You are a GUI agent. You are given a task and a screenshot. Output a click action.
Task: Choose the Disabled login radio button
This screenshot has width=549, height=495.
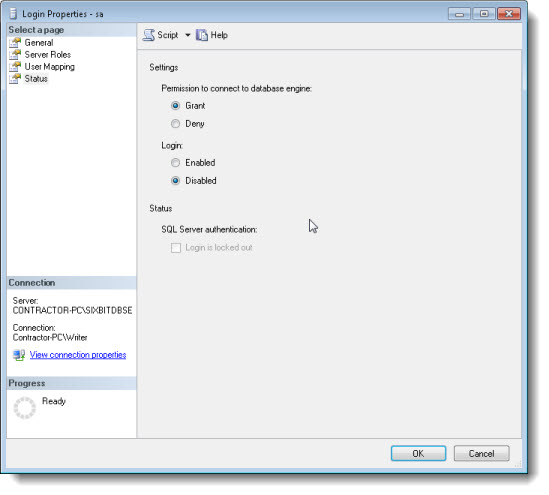coord(175,181)
